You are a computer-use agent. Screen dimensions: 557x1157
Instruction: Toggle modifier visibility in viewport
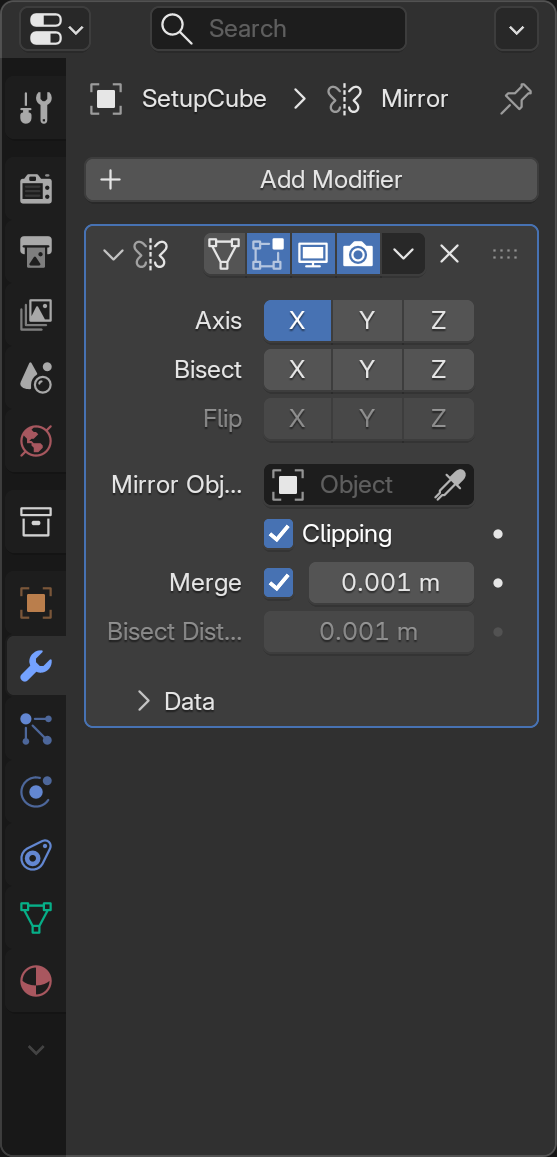pyautogui.click(x=314, y=255)
